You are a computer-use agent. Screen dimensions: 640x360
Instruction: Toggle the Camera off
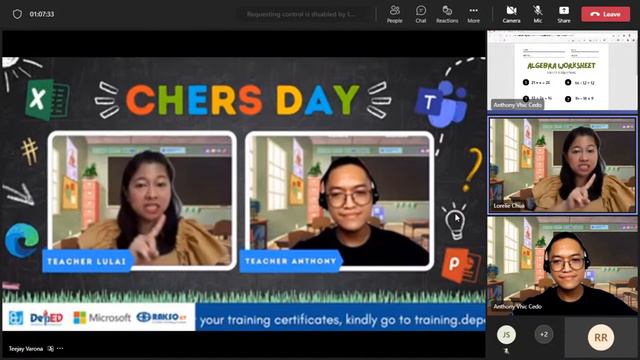coord(511,14)
